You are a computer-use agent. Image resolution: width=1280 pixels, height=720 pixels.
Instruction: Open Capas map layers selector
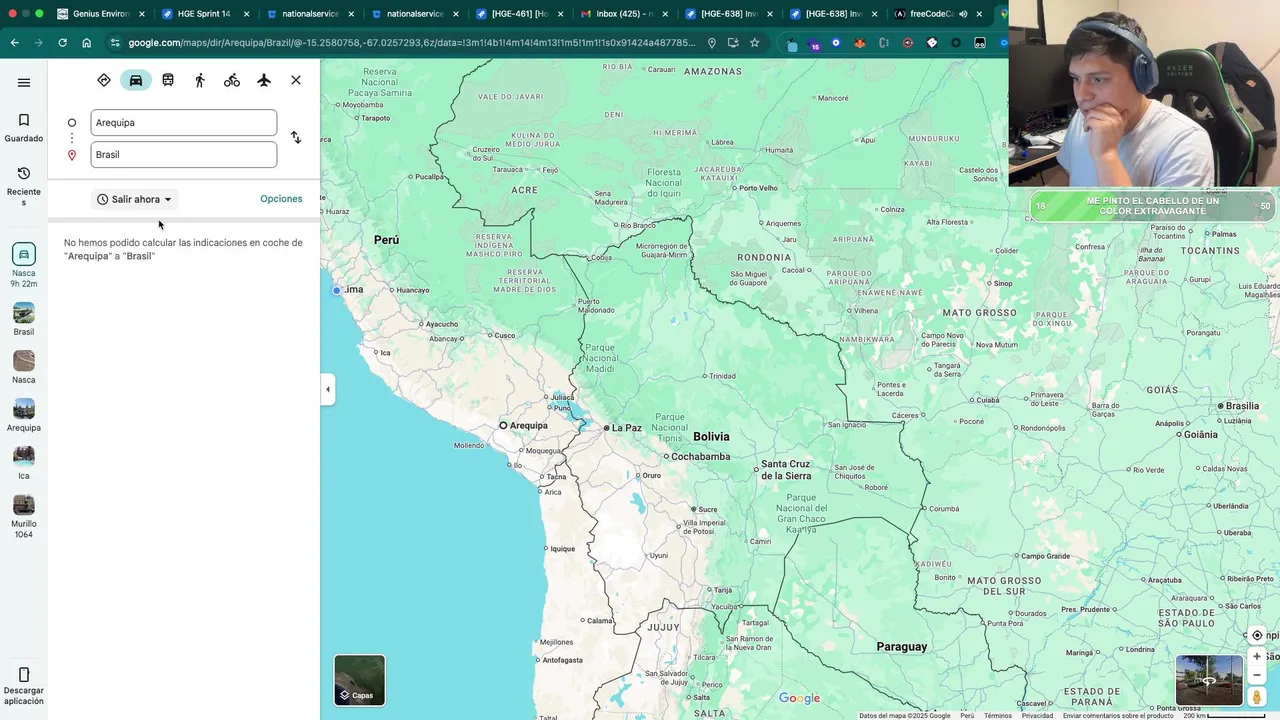[359, 680]
